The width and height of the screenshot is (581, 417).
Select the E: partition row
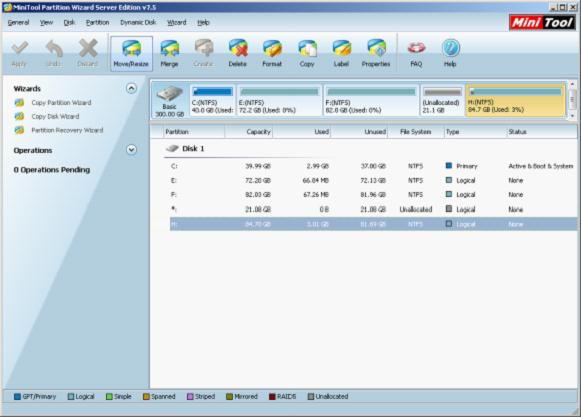click(x=373, y=181)
